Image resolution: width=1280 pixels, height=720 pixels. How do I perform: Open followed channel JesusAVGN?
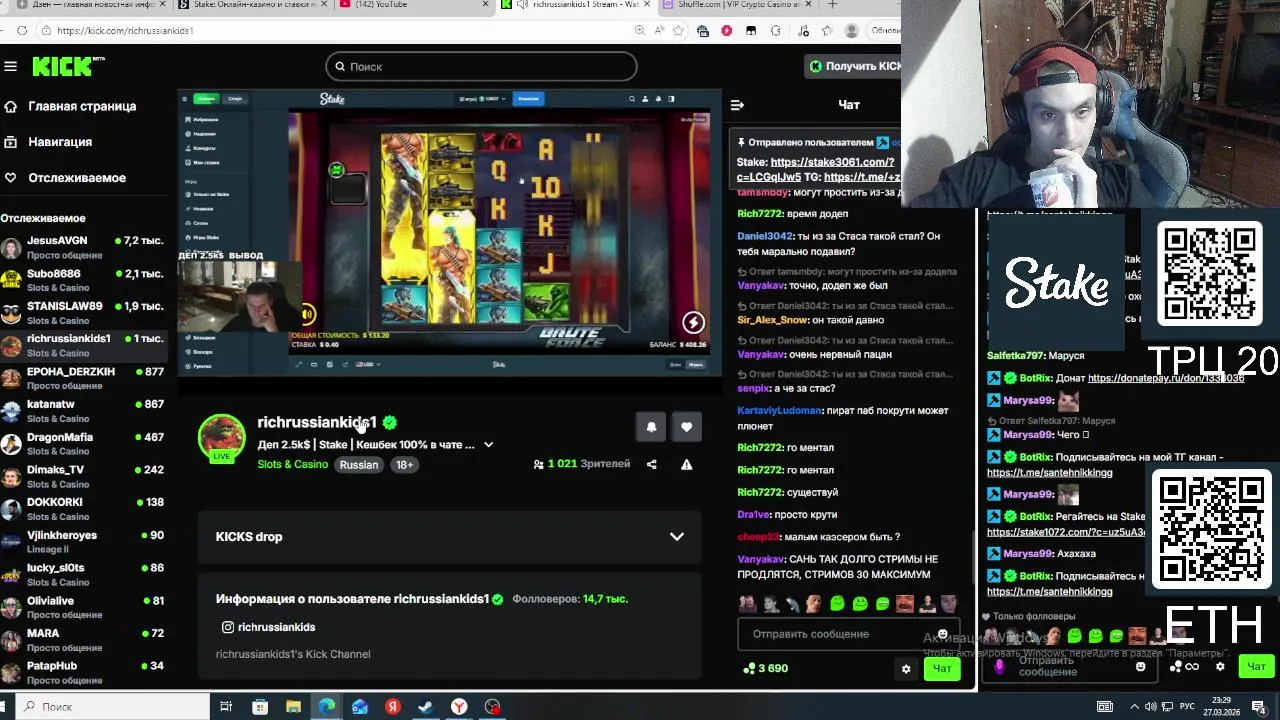click(82, 247)
